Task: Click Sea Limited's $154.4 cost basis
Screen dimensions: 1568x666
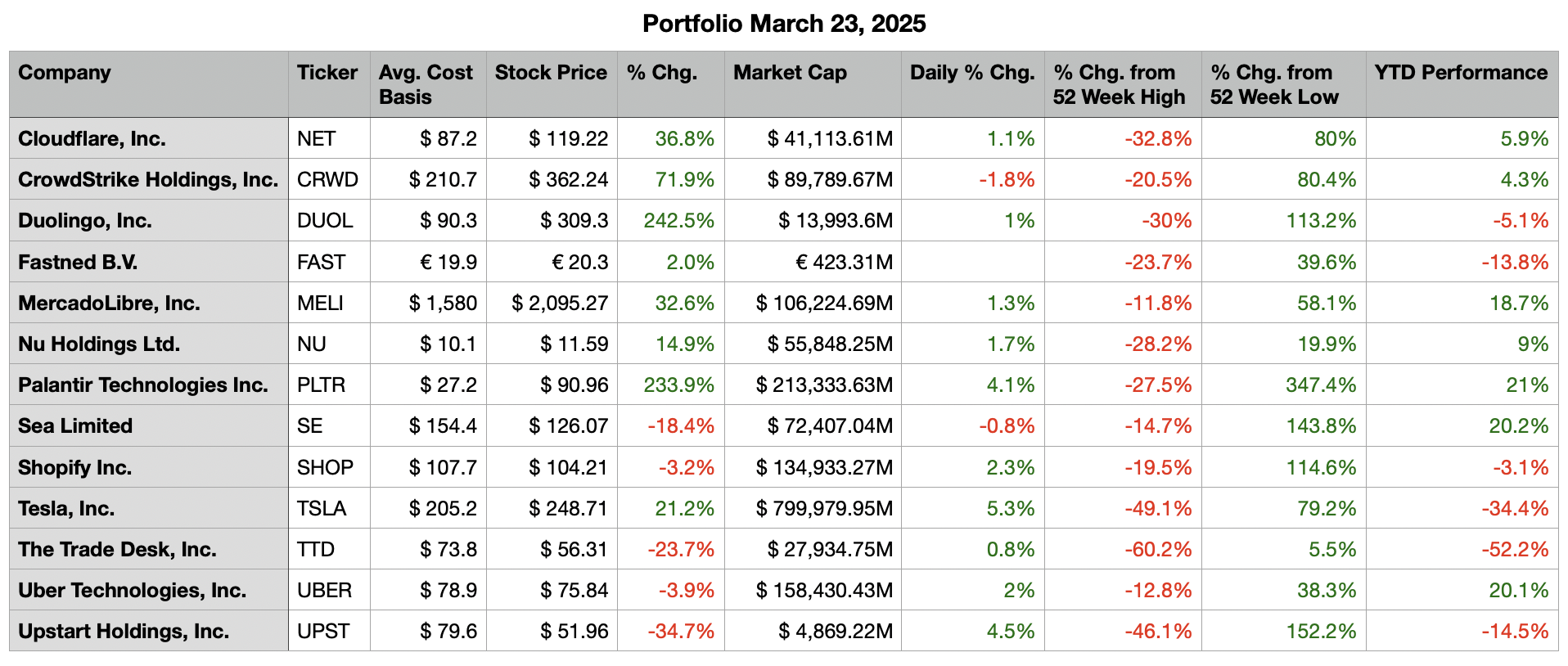Action: tap(443, 426)
